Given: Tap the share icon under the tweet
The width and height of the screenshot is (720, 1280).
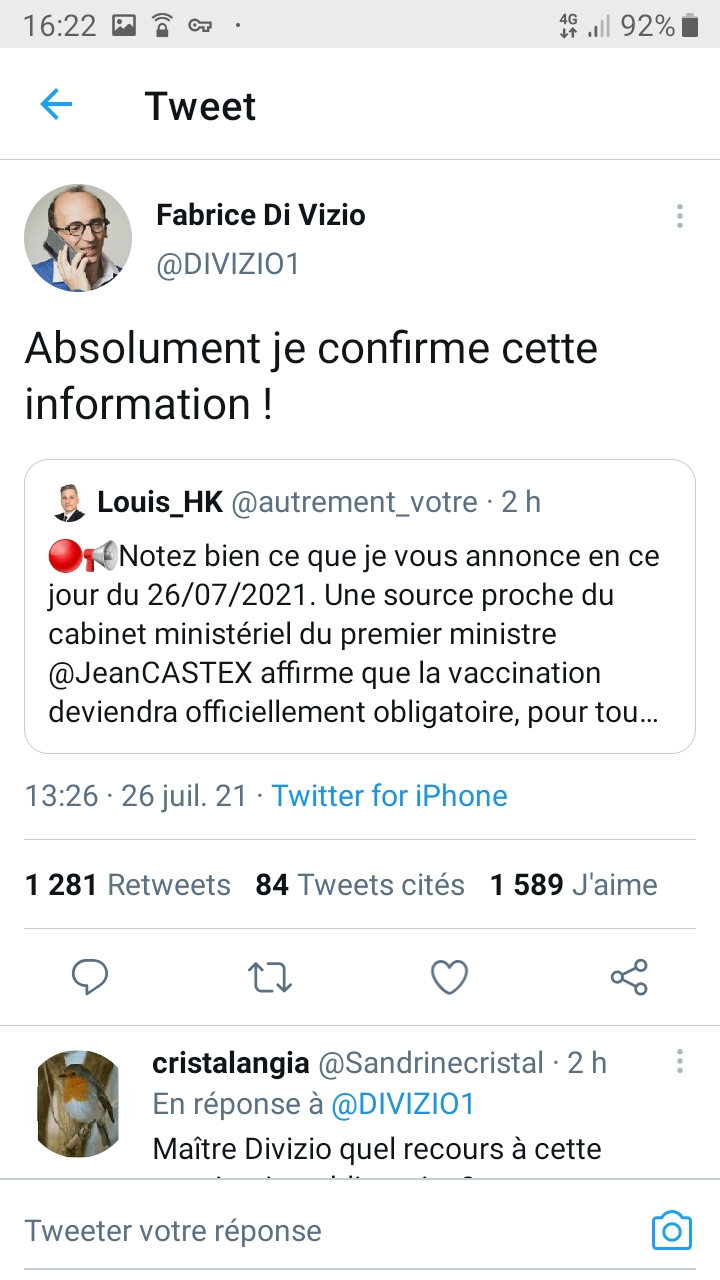Looking at the screenshot, I should click(629, 977).
